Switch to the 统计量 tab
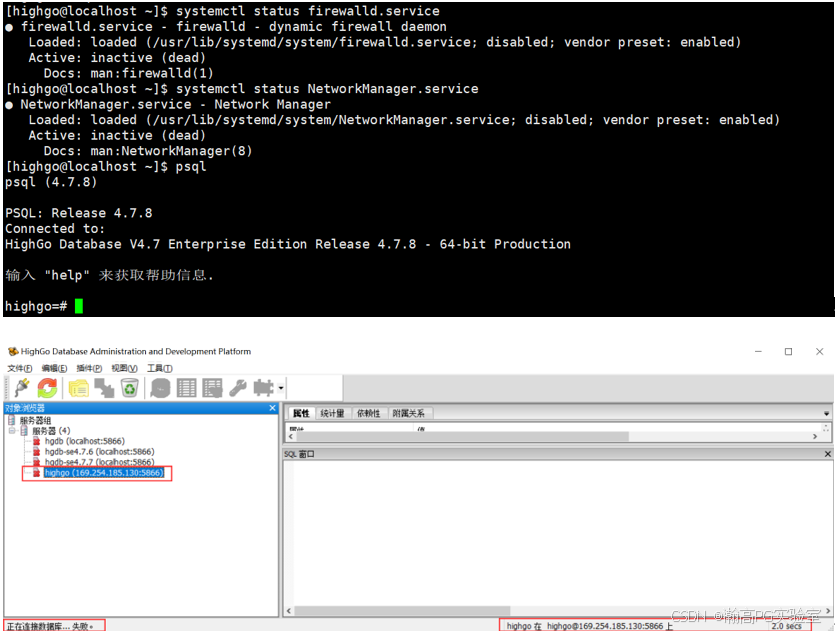The height and width of the screenshot is (632, 835). click(x=332, y=413)
